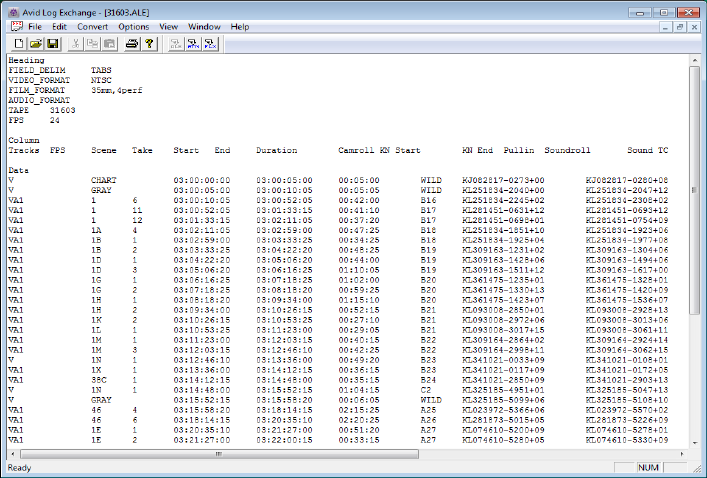Click the New file toolbar icon
This screenshot has height=478, width=707.
tap(18, 44)
